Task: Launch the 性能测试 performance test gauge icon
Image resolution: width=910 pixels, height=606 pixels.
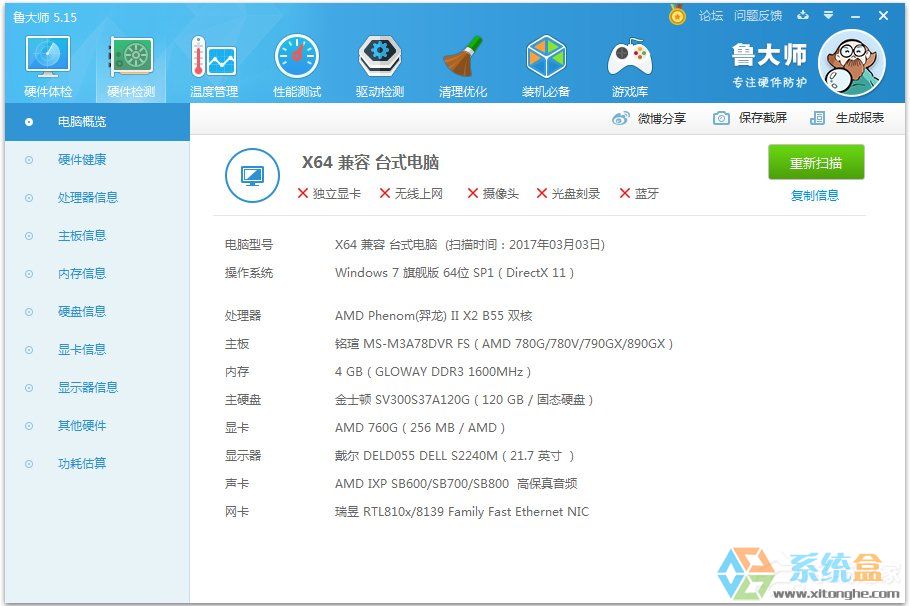Action: (x=297, y=66)
